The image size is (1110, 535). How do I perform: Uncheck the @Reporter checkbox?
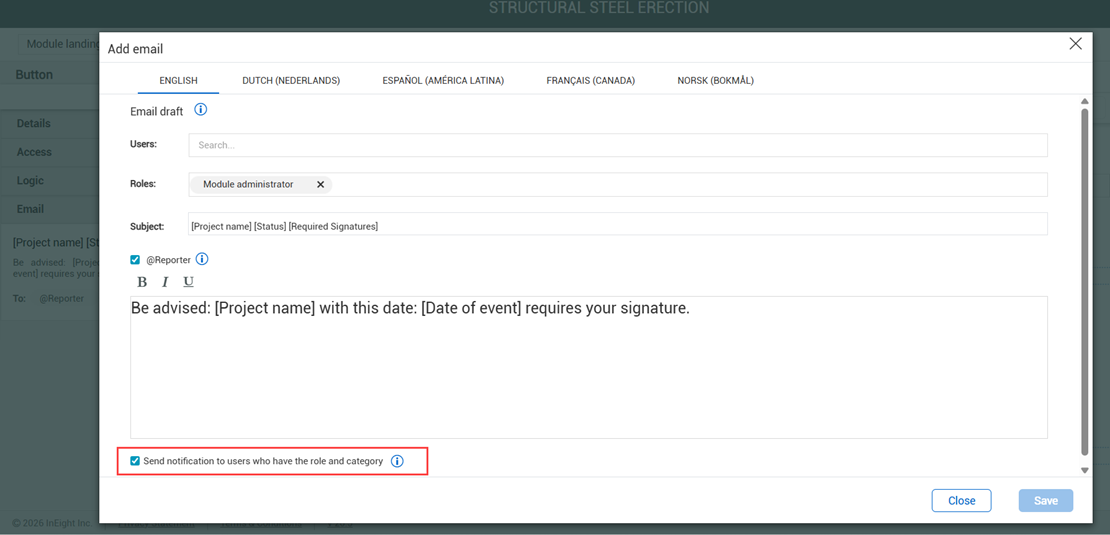(135, 260)
